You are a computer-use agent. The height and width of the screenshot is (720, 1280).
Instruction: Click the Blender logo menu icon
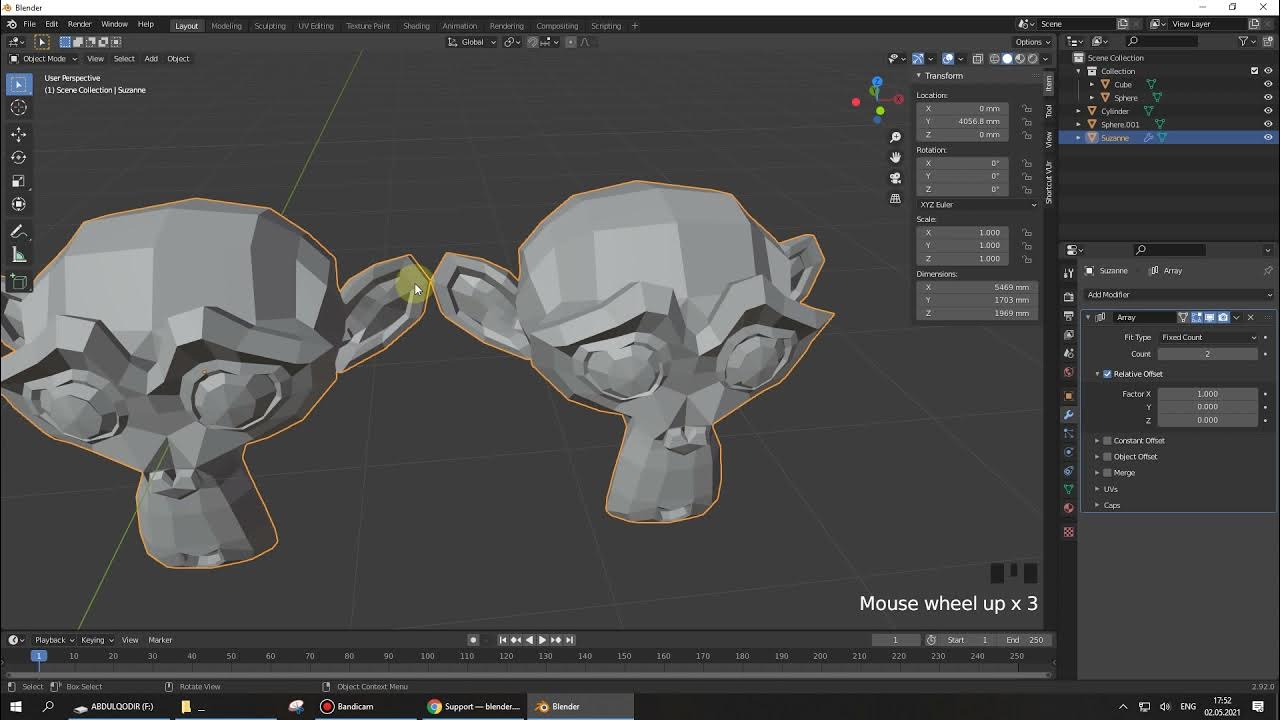coord(11,25)
